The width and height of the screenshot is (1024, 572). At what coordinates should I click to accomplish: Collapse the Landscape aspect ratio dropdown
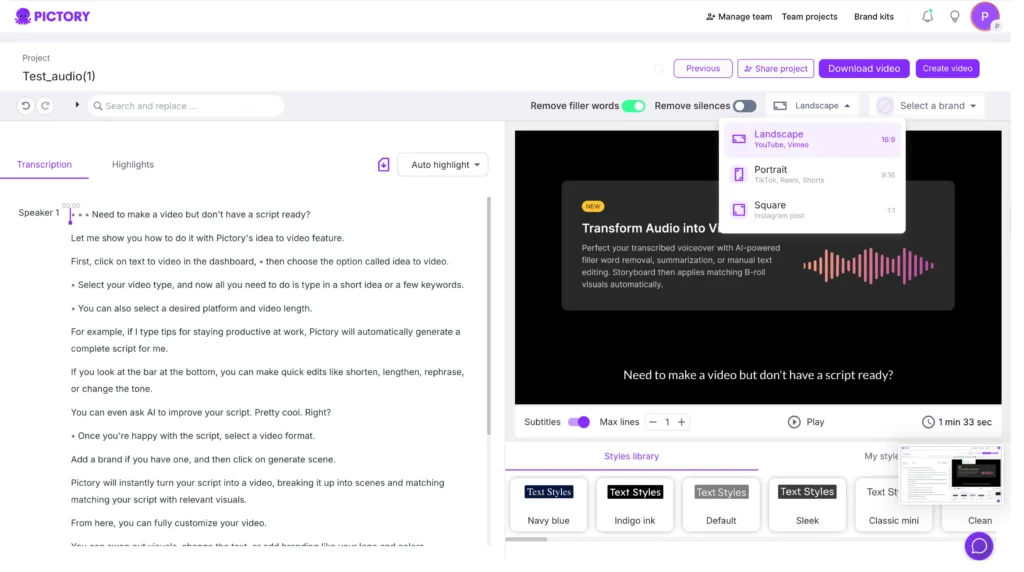[812, 106]
